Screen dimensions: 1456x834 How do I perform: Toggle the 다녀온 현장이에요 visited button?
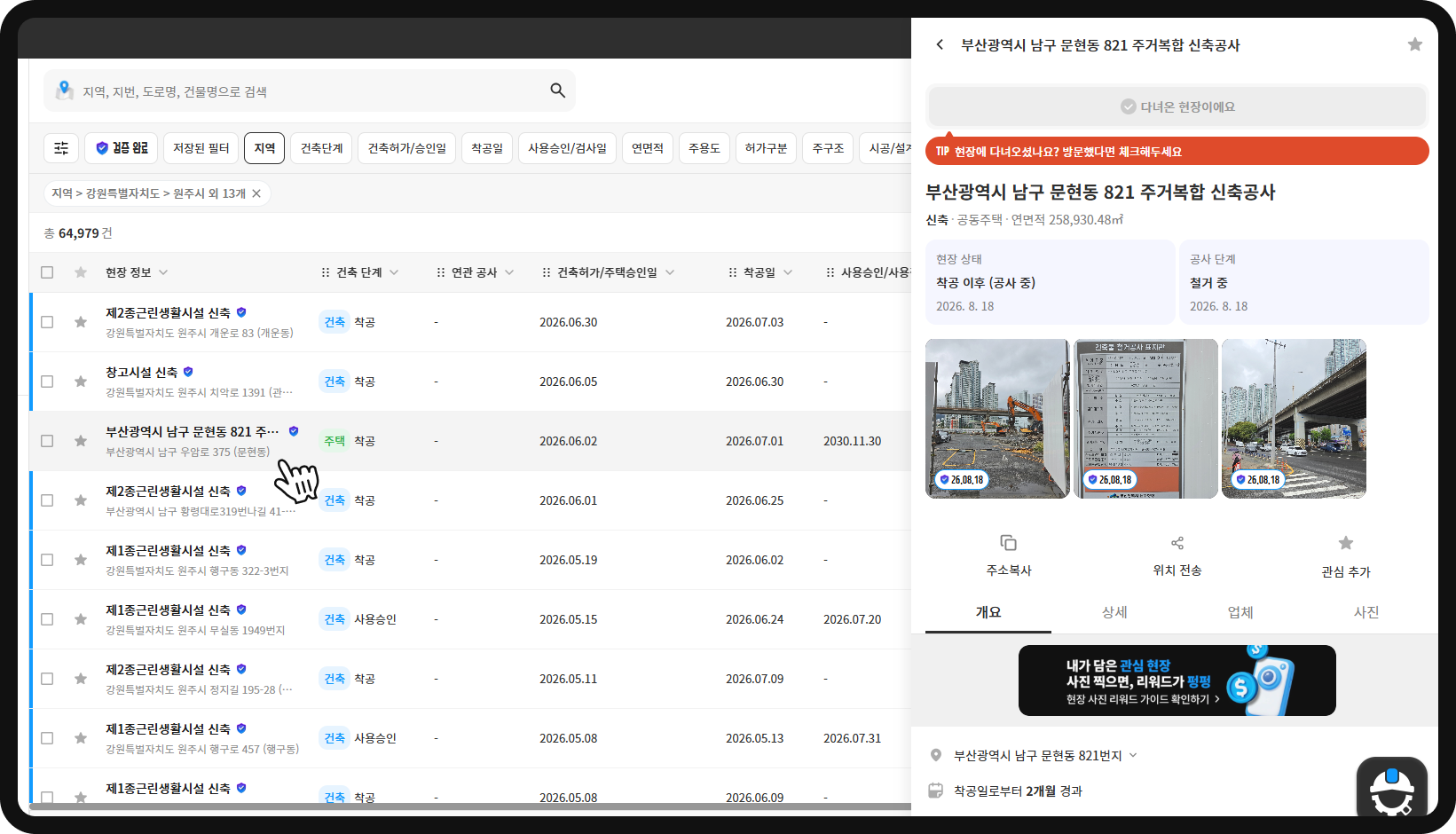1177,106
